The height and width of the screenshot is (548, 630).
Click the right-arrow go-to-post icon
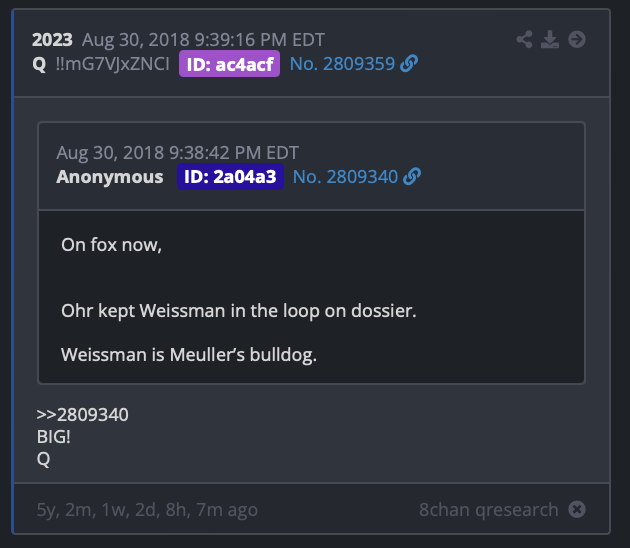[x=577, y=39]
